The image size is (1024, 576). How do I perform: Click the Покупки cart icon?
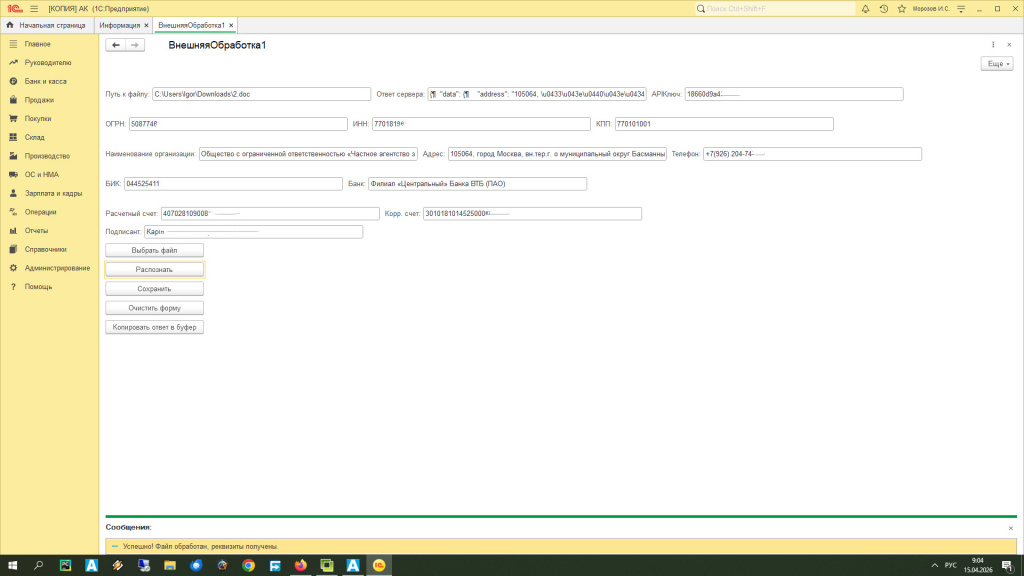coord(13,119)
